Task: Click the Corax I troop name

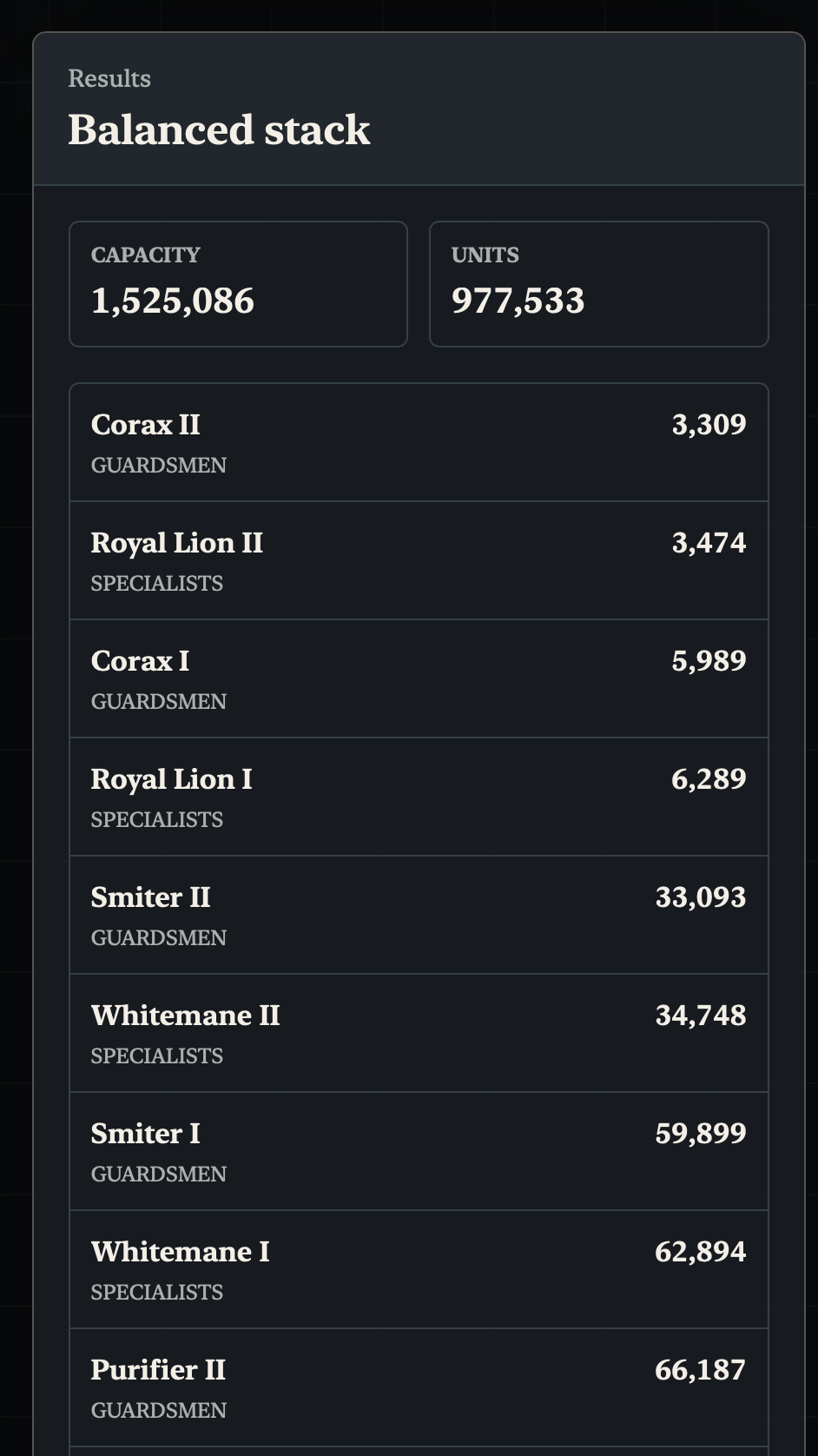Action: coord(140,661)
